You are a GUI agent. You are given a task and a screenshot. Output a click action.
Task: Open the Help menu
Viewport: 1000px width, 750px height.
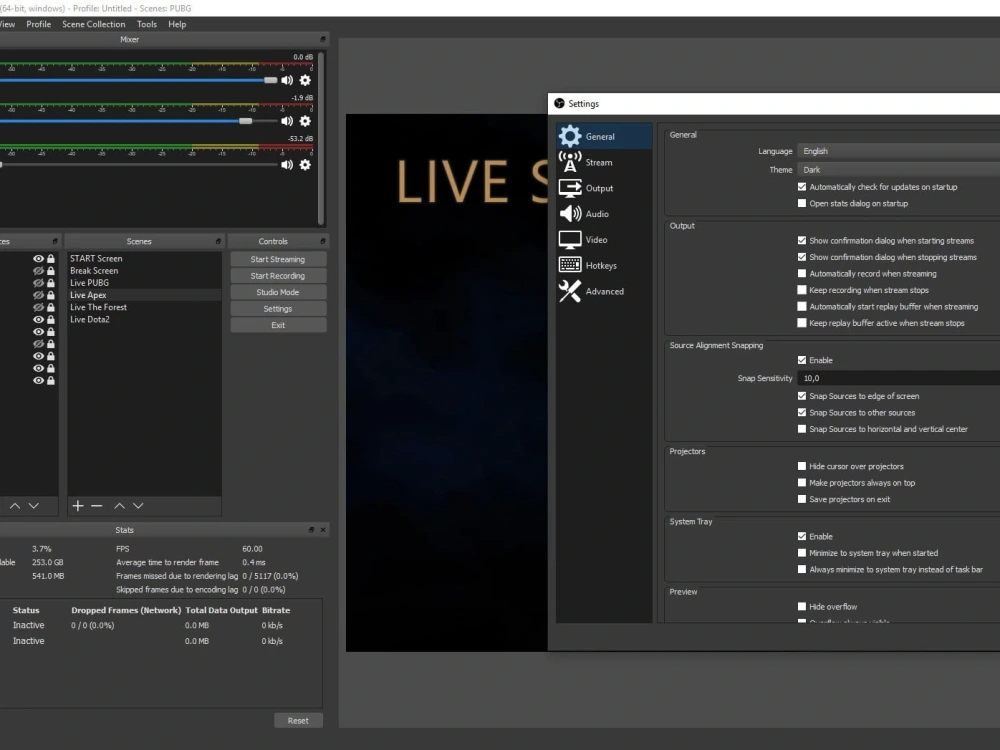[177, 24]
